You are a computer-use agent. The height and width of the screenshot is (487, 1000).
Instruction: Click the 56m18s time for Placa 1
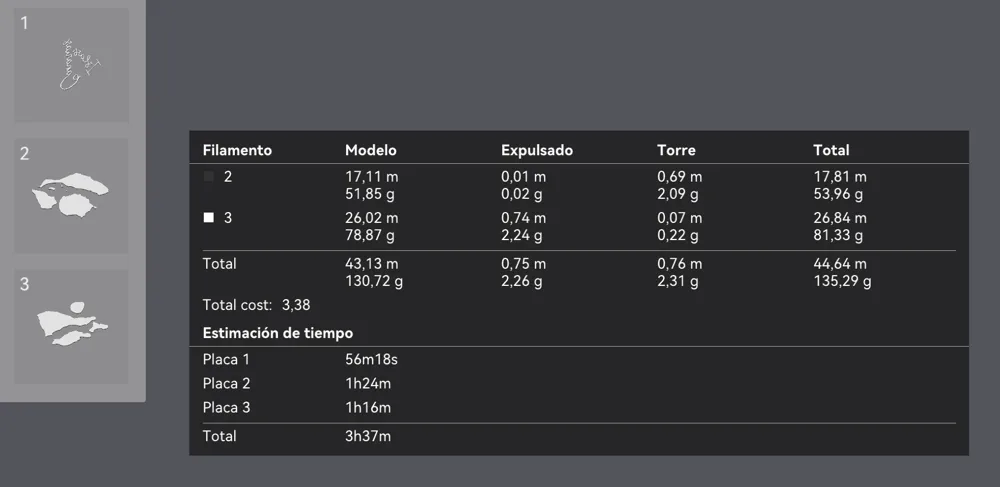point(371,360)
